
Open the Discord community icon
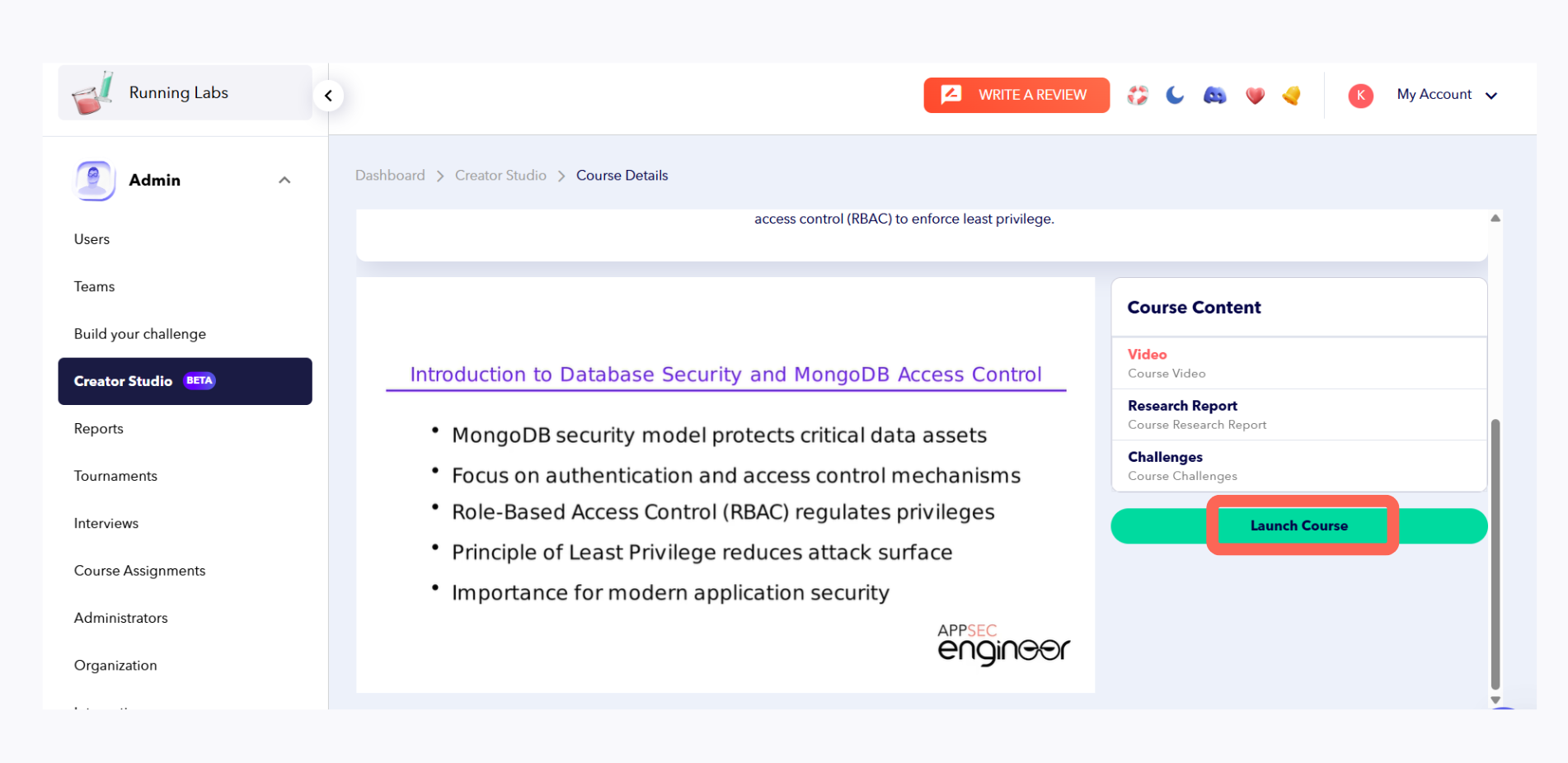click(x=1215, y=96)
